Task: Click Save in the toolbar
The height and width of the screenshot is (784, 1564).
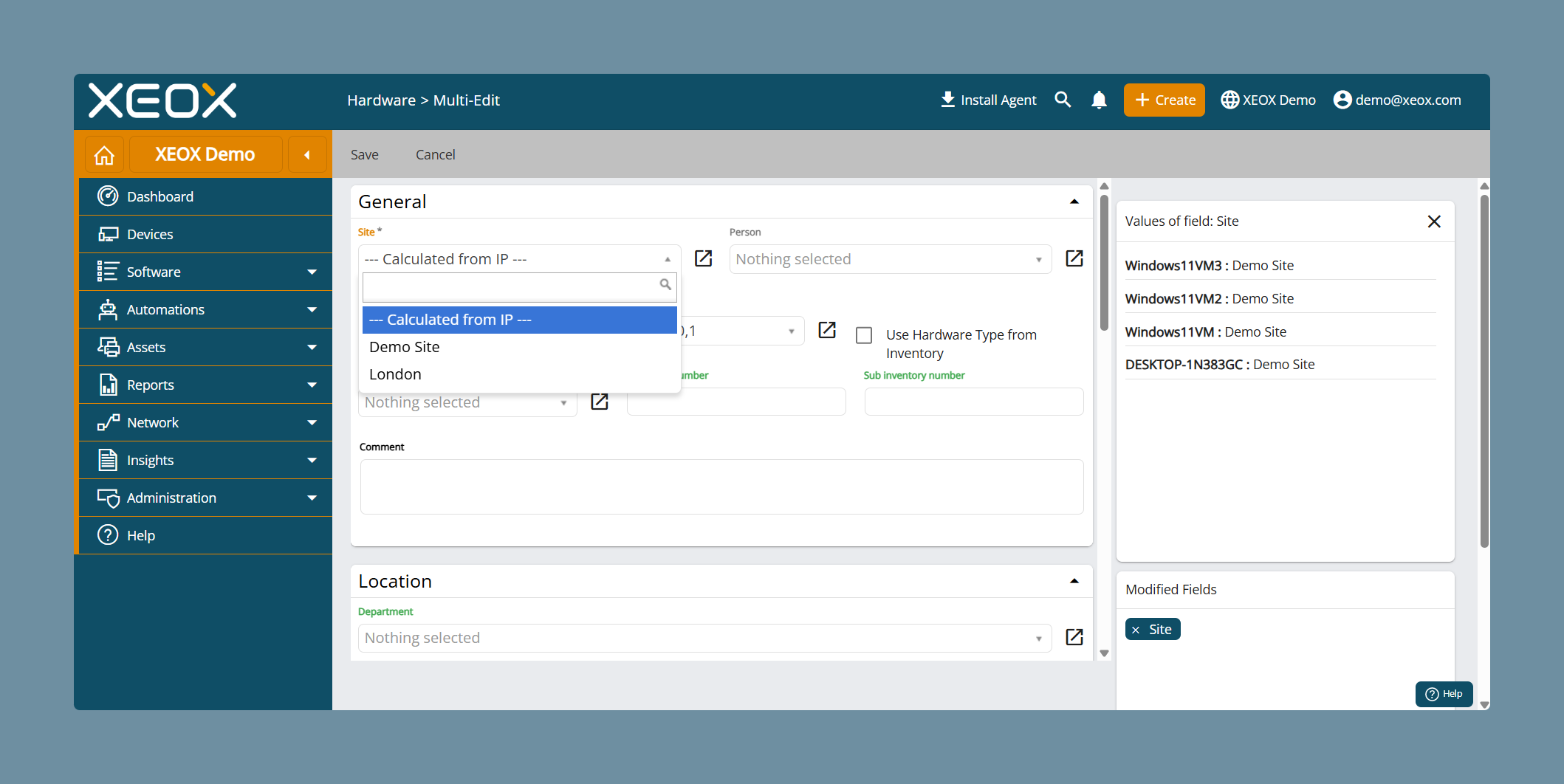Action: click(365, 154)
